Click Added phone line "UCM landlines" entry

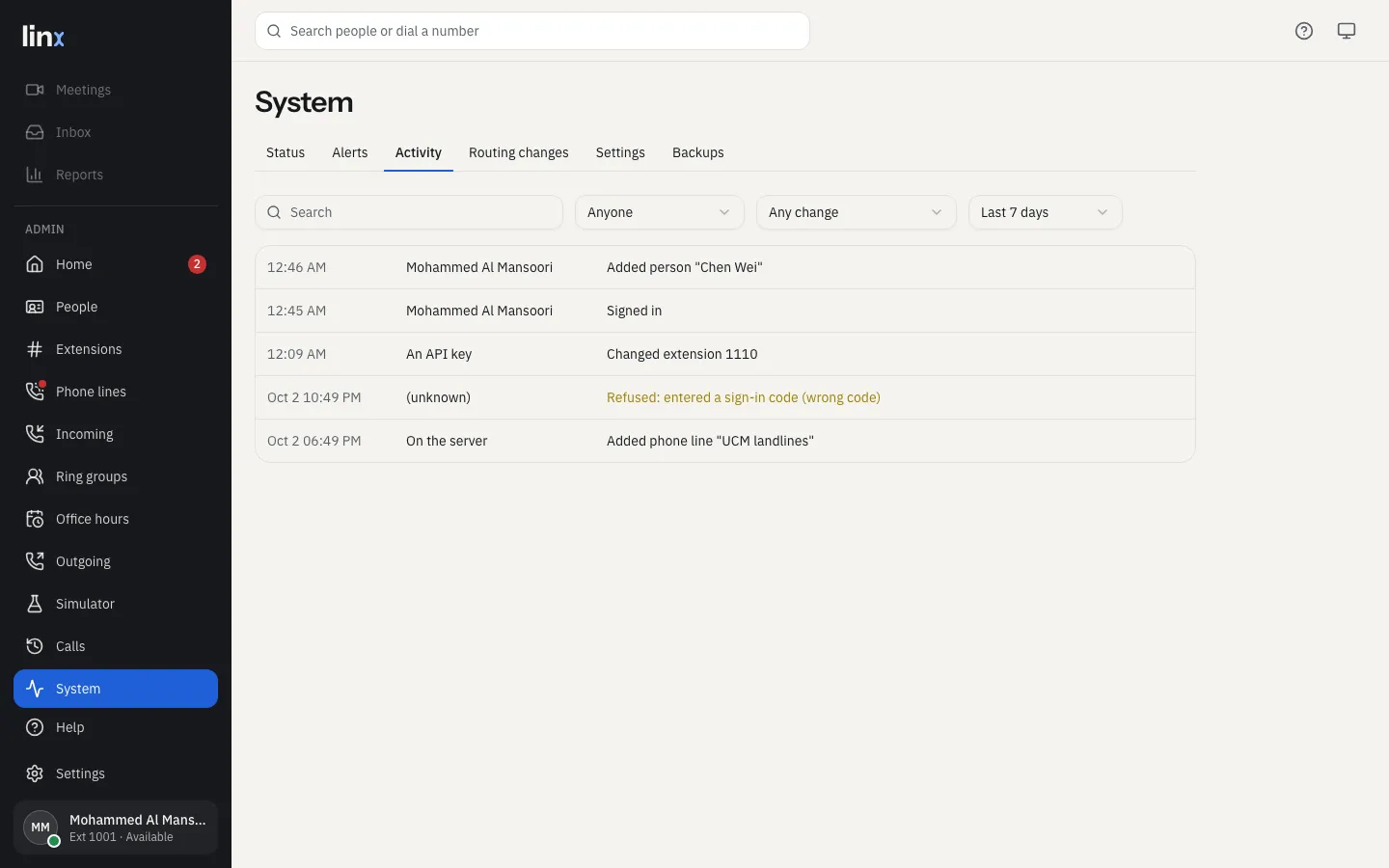coord(725,441)
